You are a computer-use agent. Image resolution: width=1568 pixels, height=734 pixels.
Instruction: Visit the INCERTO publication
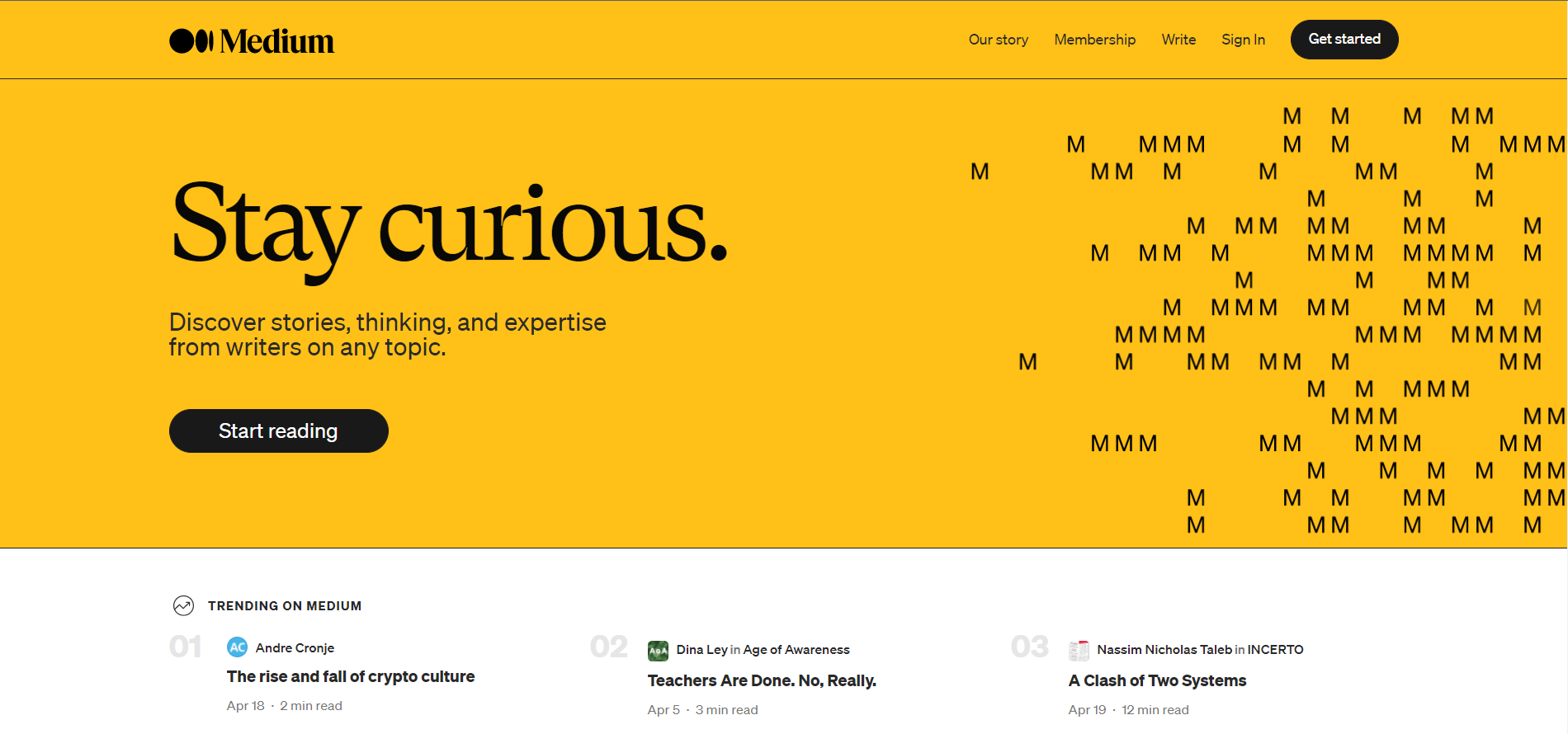[1276, 650]
